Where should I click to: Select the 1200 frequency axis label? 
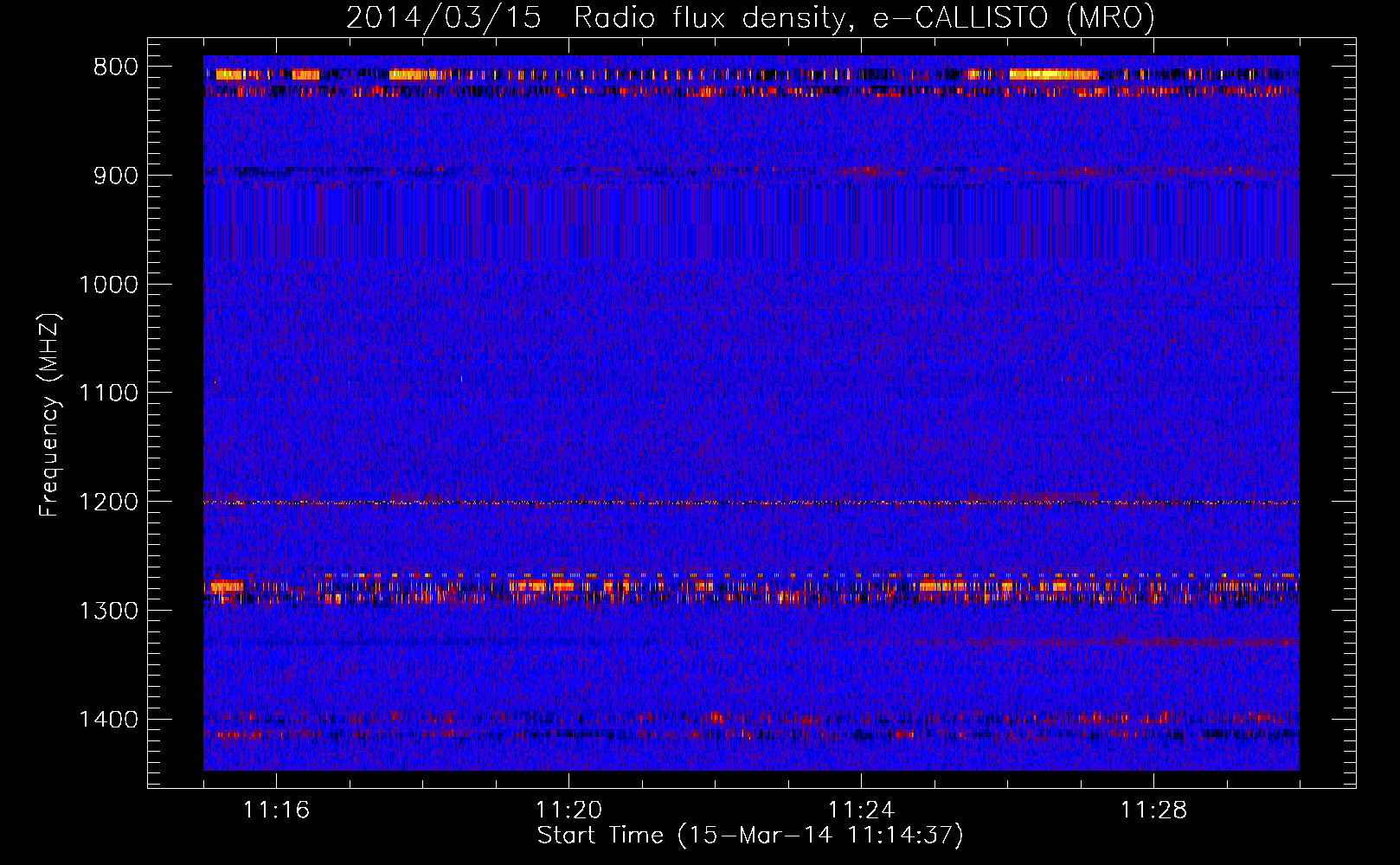coord(108,503)
